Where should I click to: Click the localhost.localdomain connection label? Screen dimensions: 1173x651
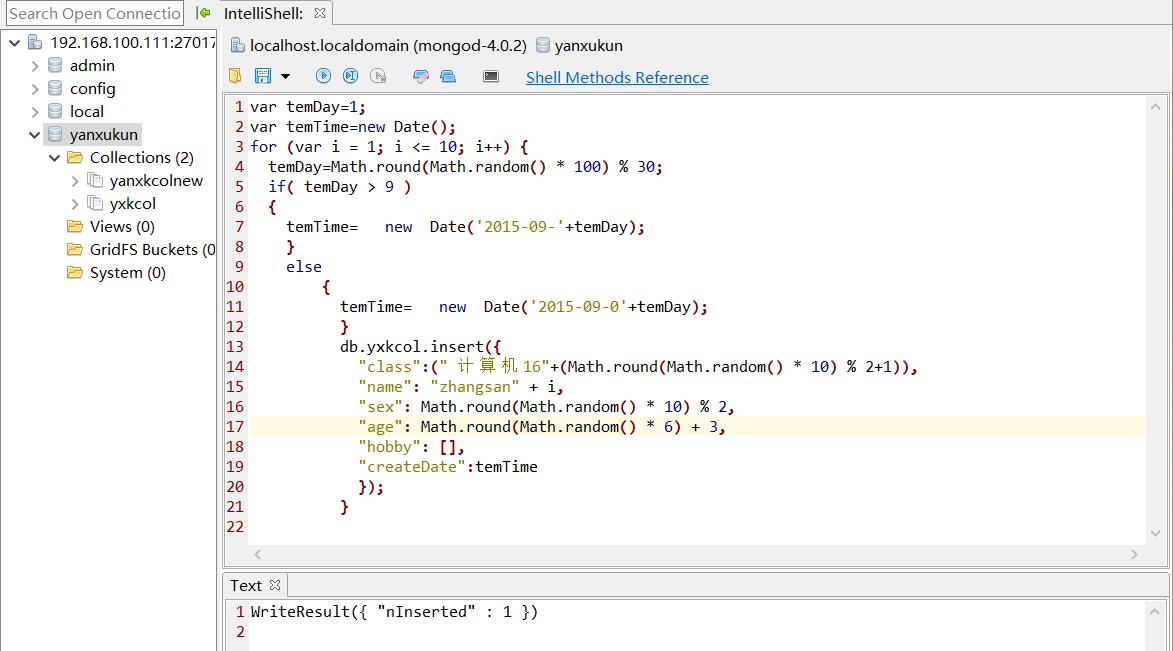click(x=388, y=46)
